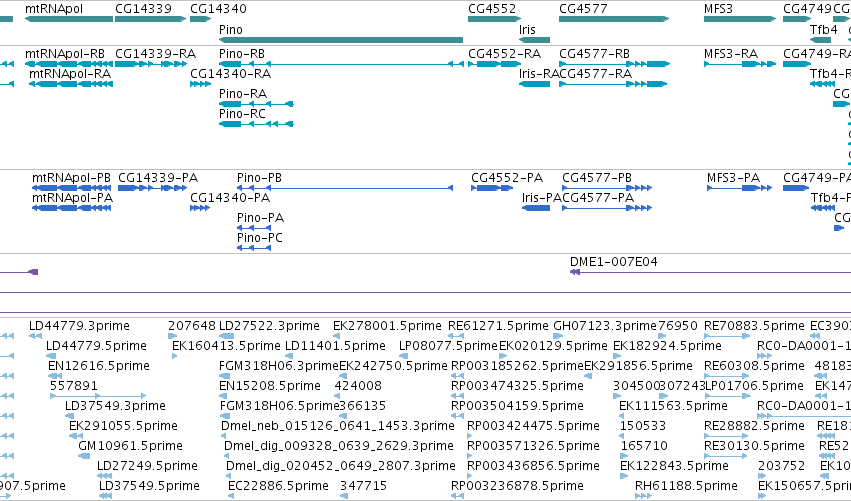Screen dimensions: 851x501
Task: Select protein mtRNApol-PB
Action: pos(71,178)
